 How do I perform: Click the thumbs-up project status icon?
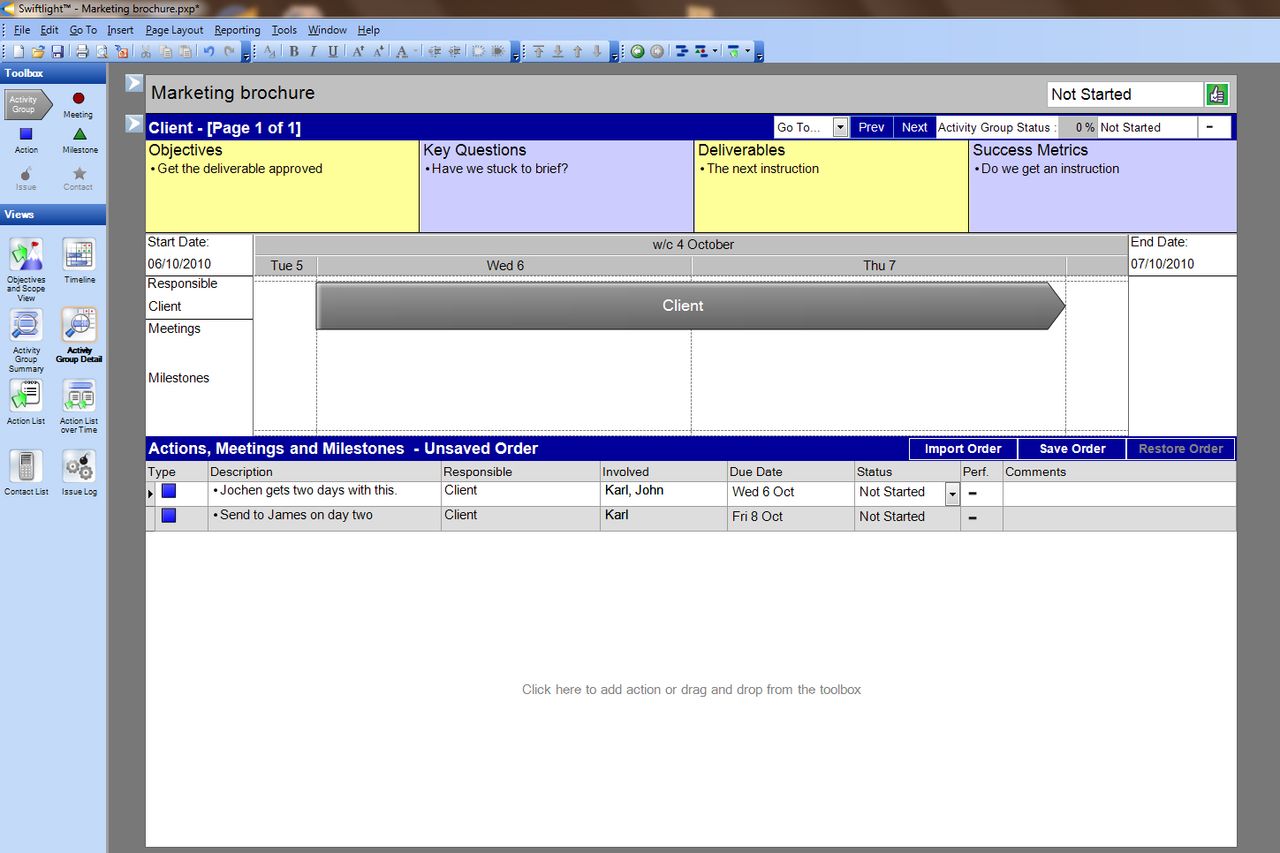tap(1217, 94)
